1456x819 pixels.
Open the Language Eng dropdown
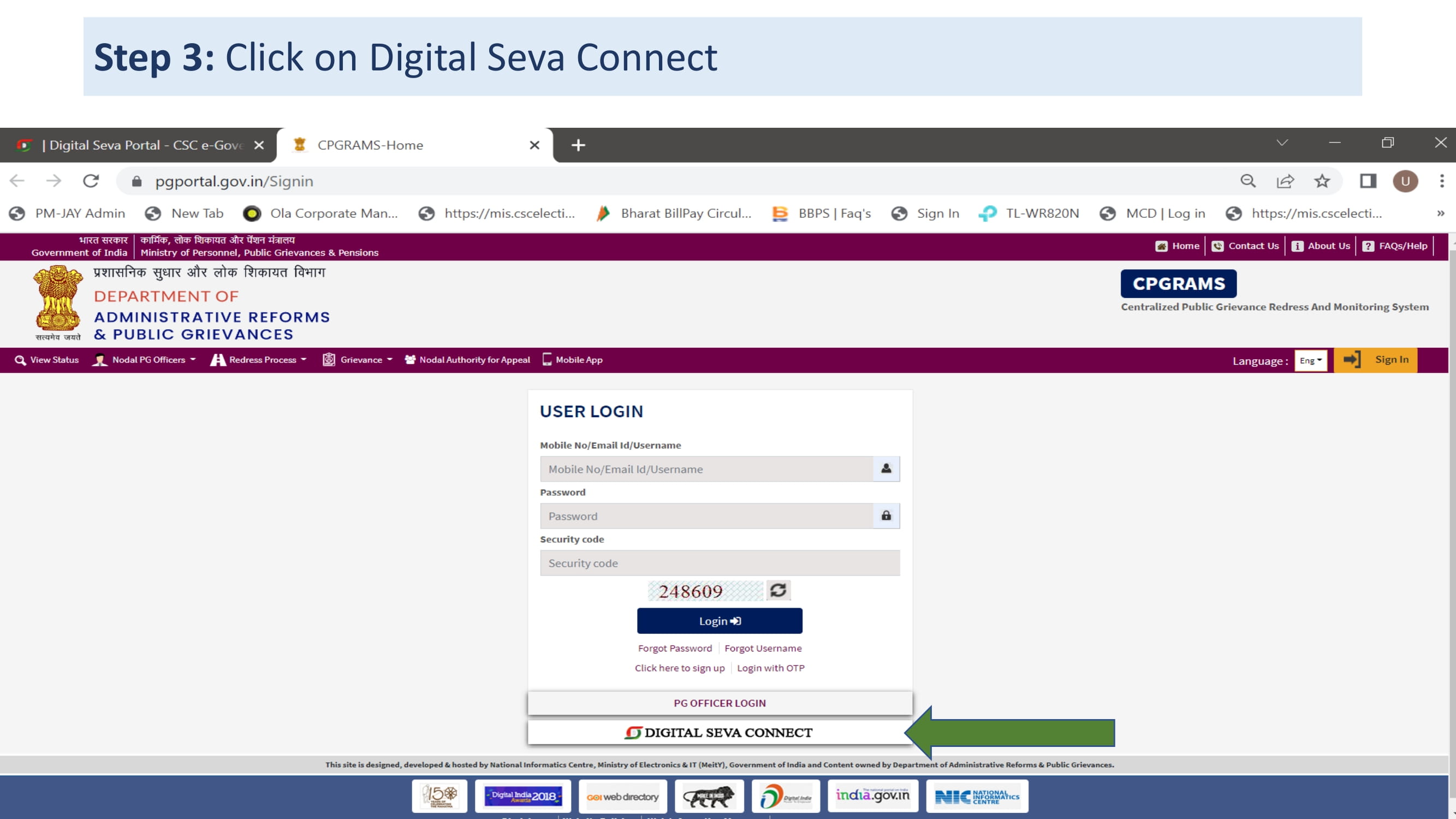click(x=1310, y=360)
